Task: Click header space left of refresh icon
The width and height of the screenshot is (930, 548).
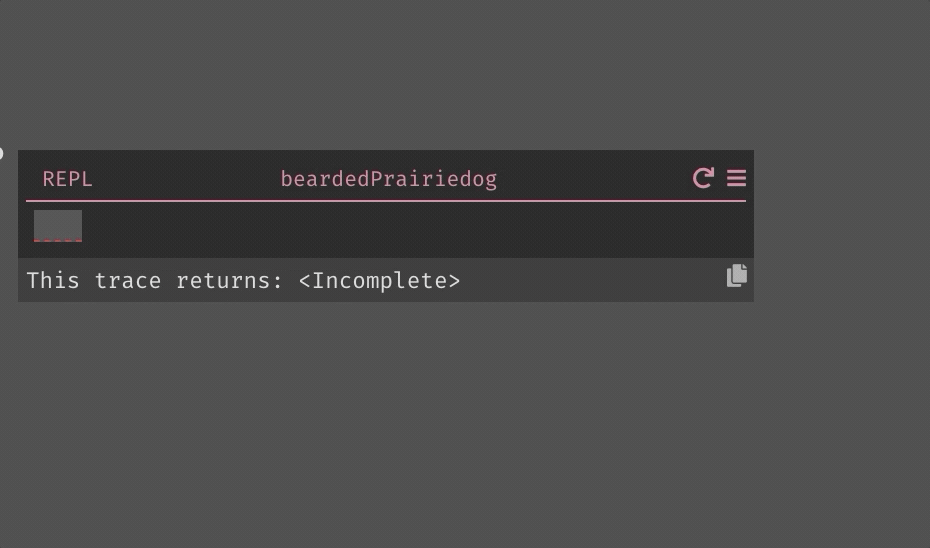Action: (593, 179)
